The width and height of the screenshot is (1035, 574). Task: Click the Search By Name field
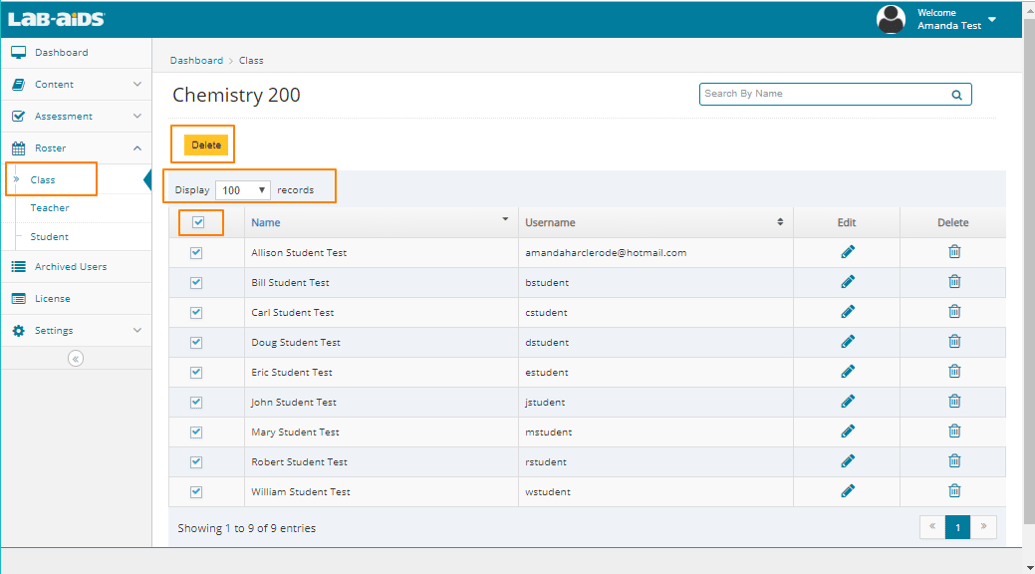[x=822, y=94]
